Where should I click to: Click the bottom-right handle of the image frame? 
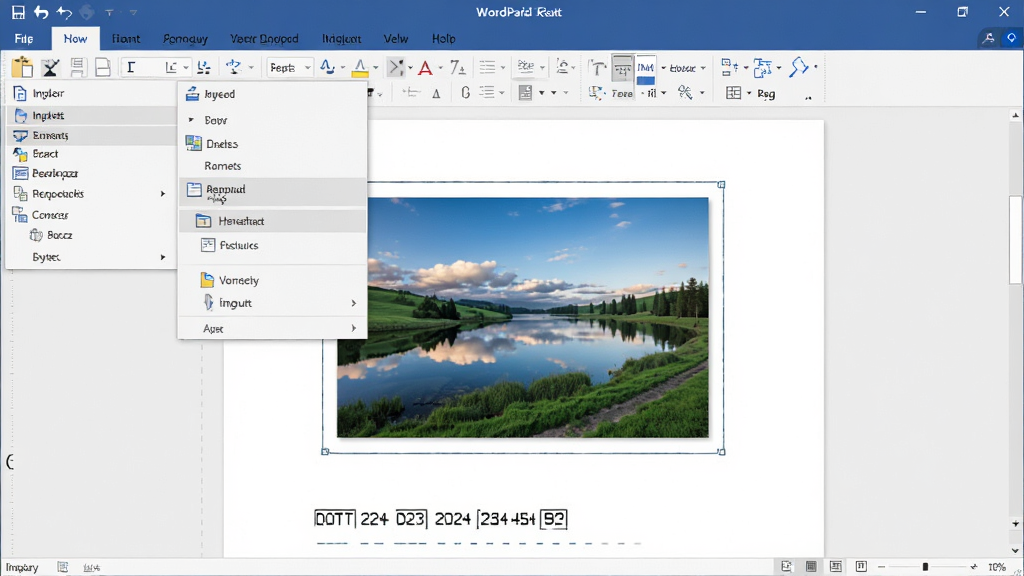click(x=722, y=451)
